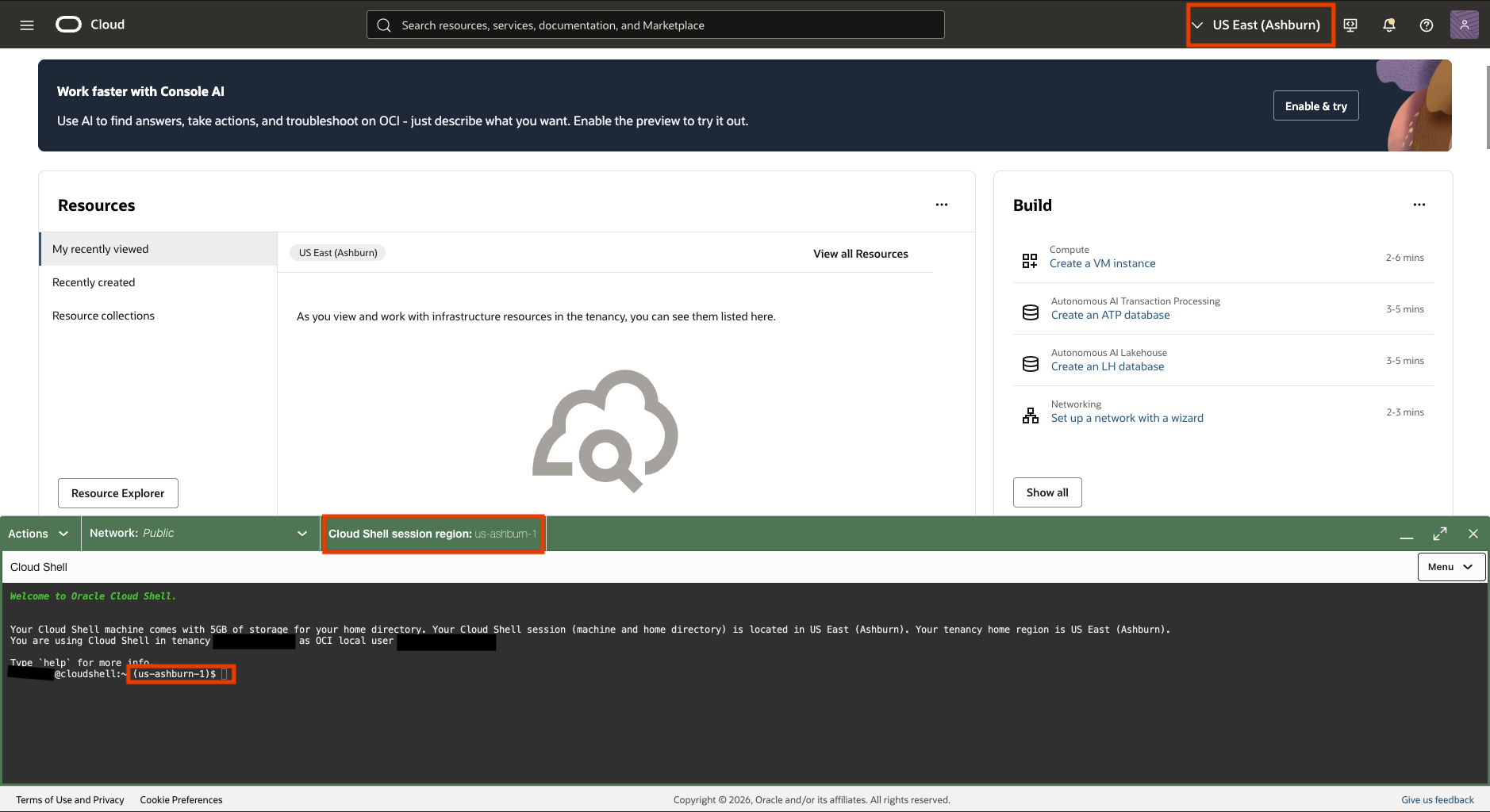
Task: Open the user profile avatar
Action: point(1464,25)
